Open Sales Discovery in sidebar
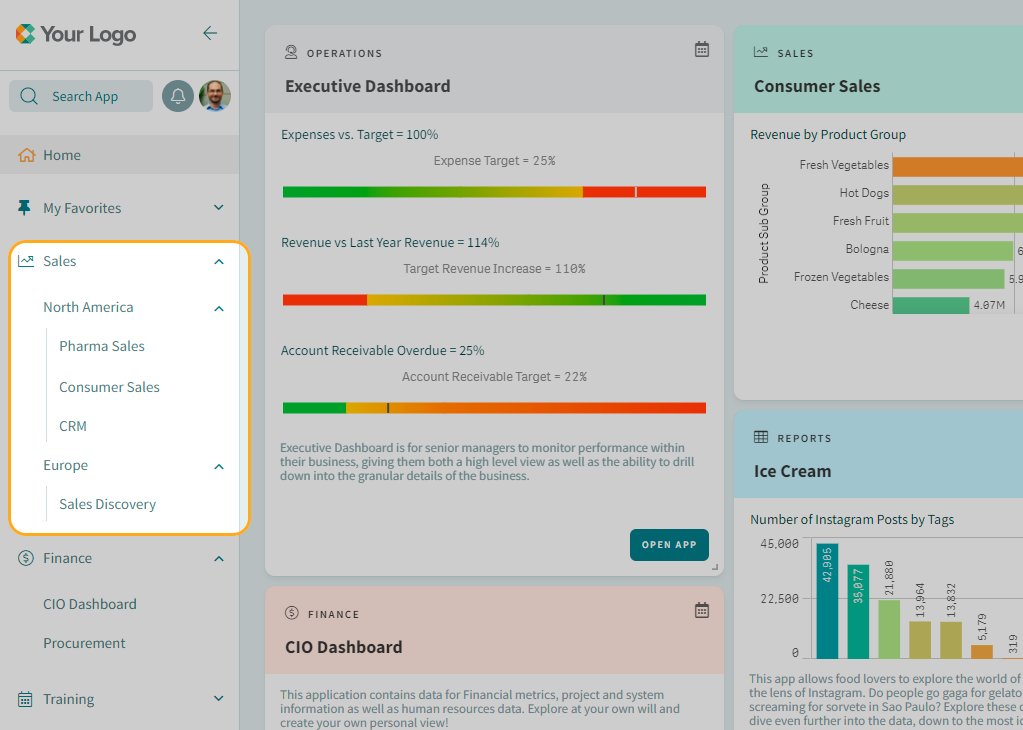The width and height of the screenshot is (1023, 730). click(107, 504)
